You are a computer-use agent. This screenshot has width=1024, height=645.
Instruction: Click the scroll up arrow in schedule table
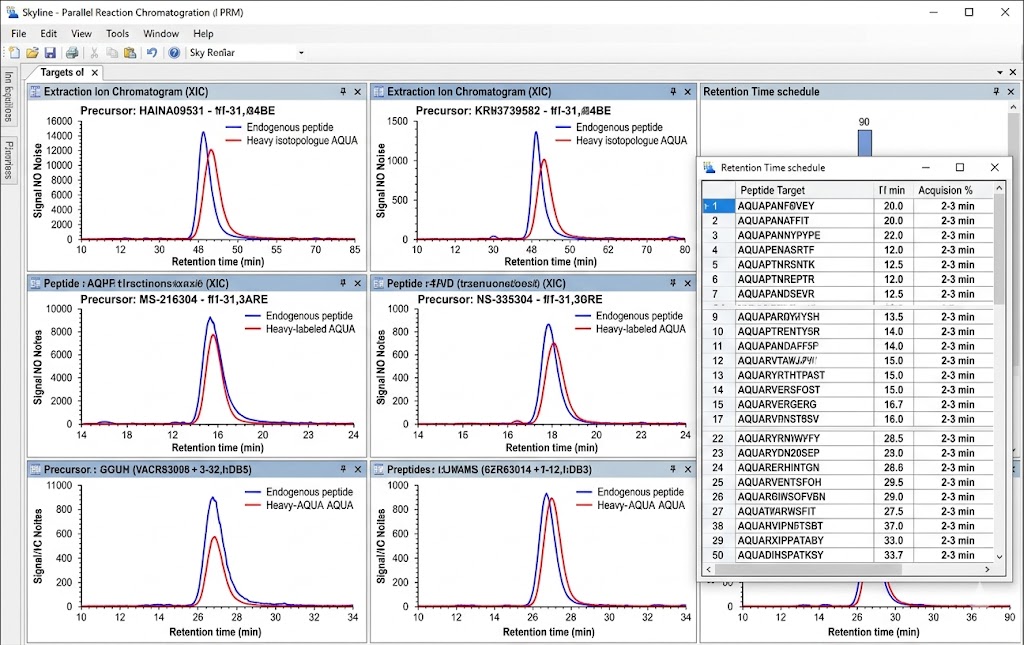tap(999, 189)
